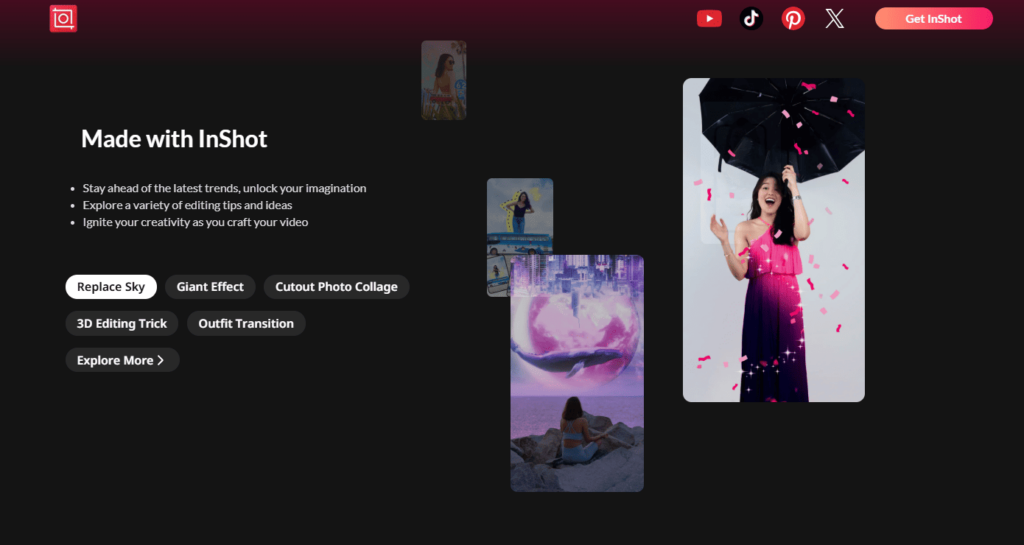
Task: Click the text 'Stay ahead of the latest trends, unlock your imagination'
Action: click(224, 188)
